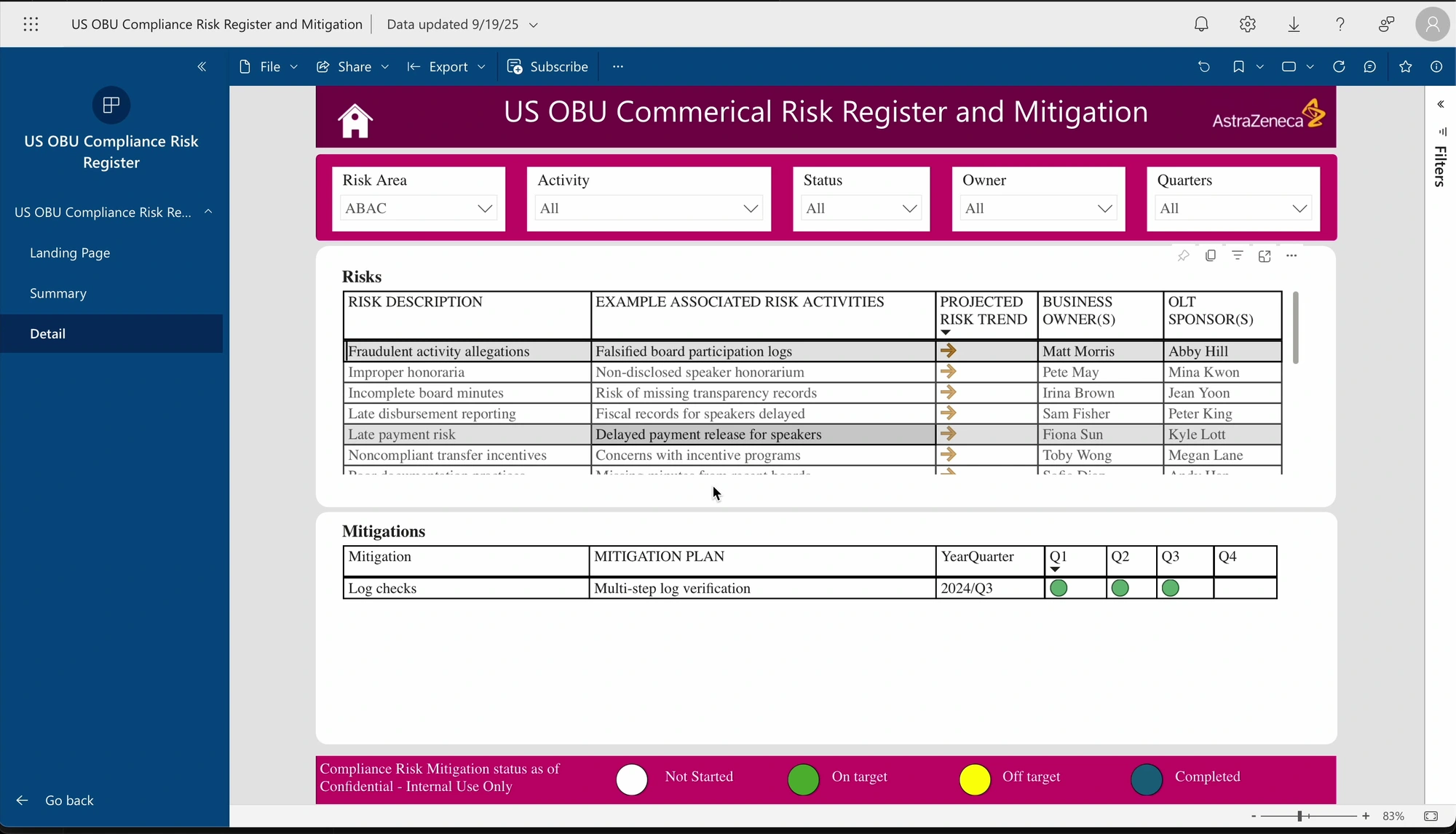Open the Risk Area ABAC dropdown
Screen dimensions: 1456x834
419,208
